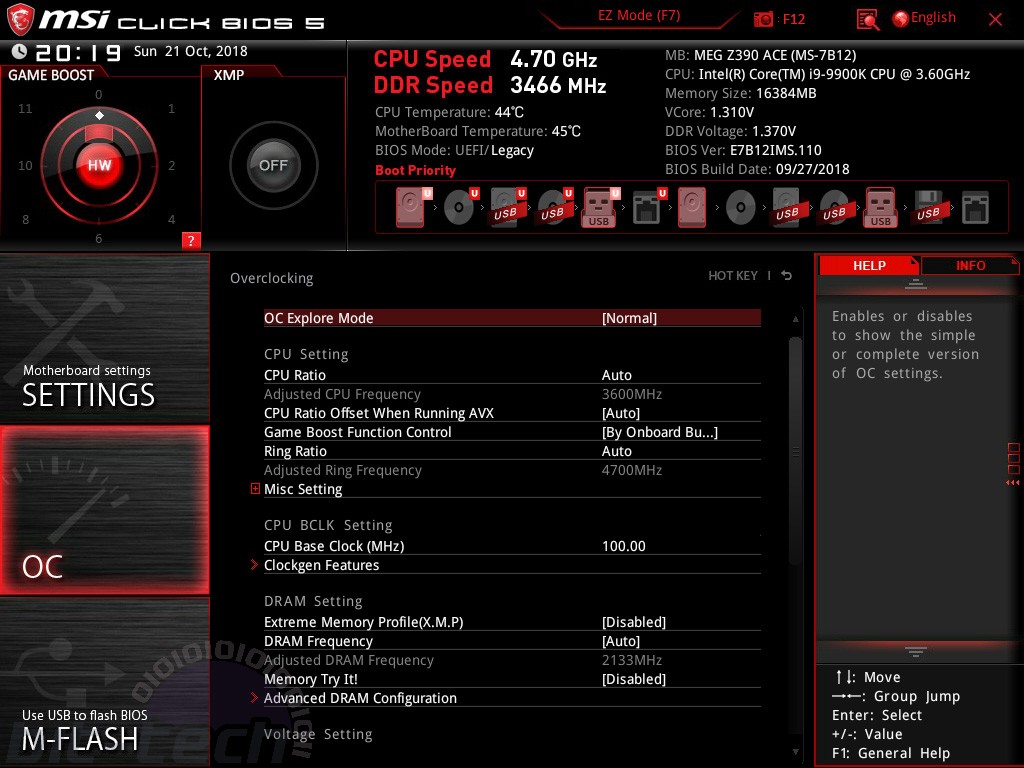Click the settings list scrollbar thumb
The width and height of the screenshot is (1024, 768).
point(795,451)
